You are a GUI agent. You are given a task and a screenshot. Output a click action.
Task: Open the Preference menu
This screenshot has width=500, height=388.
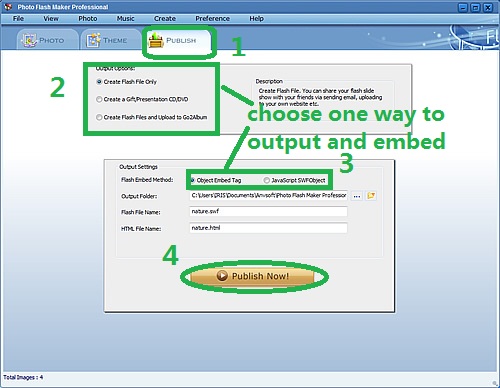[212, 19]
